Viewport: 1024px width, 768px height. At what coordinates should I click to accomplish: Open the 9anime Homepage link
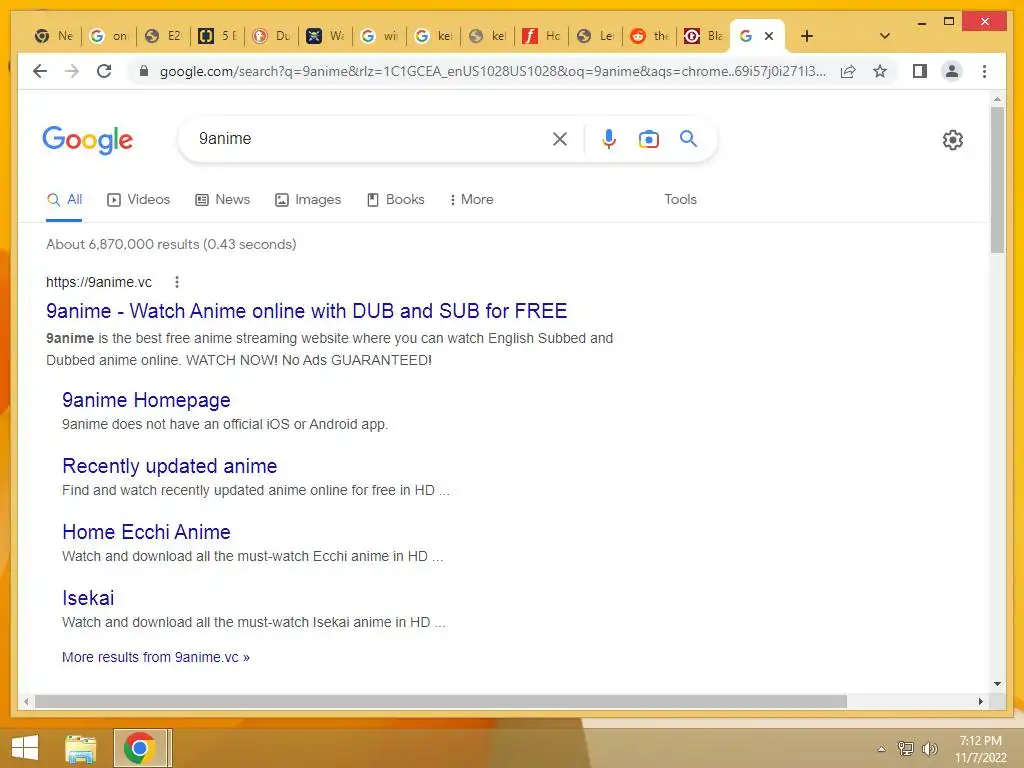(x=146, y=400)
